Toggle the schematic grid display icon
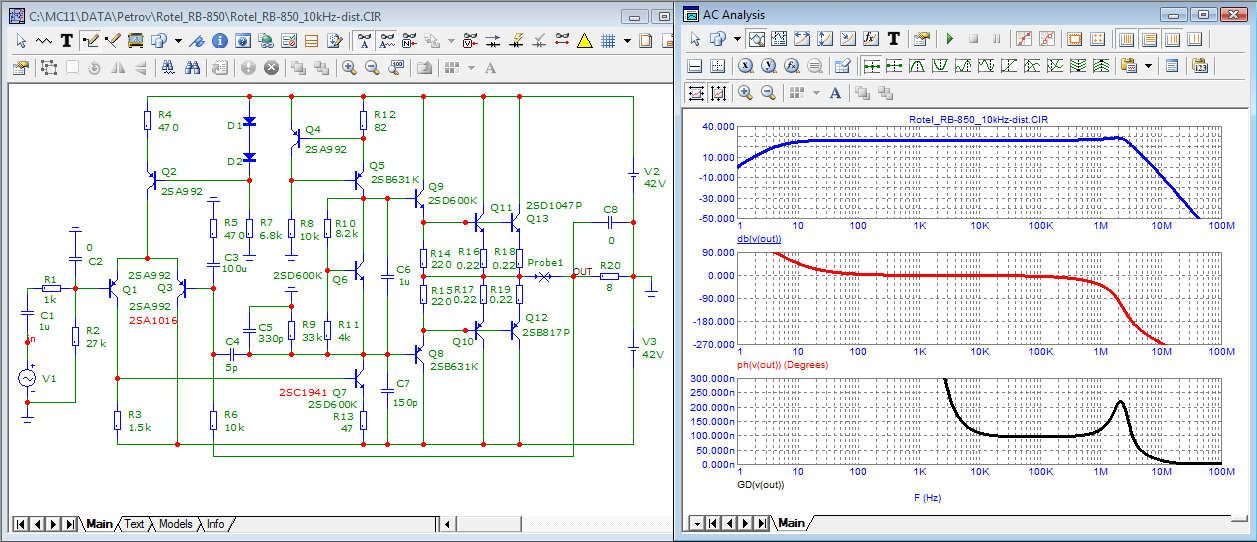Image resolution: width=1257 pixels, height=542 pixels. tap(608, 41)
